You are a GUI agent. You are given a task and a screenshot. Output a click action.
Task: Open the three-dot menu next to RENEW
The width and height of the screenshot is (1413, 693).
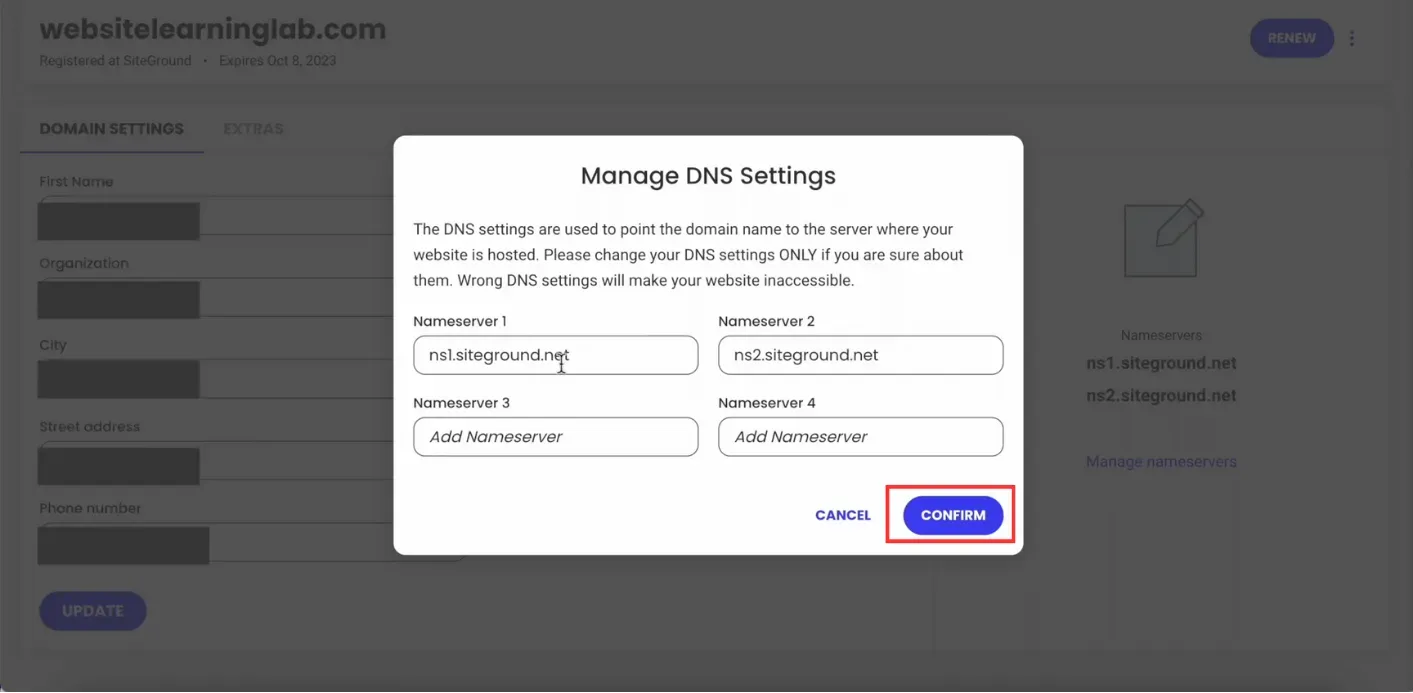click(1352, 38)
